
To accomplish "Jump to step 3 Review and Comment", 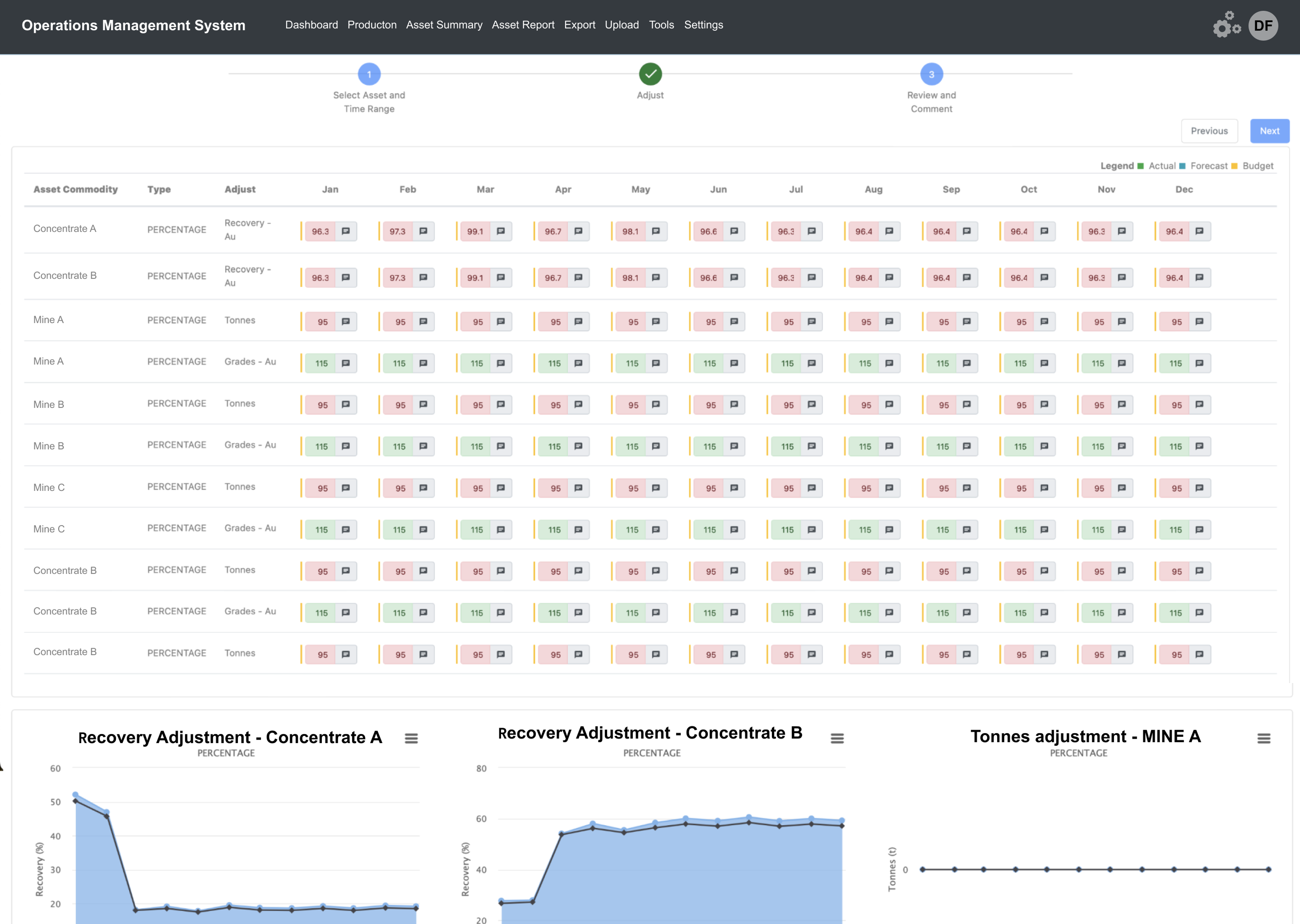I will pos(931,74).
